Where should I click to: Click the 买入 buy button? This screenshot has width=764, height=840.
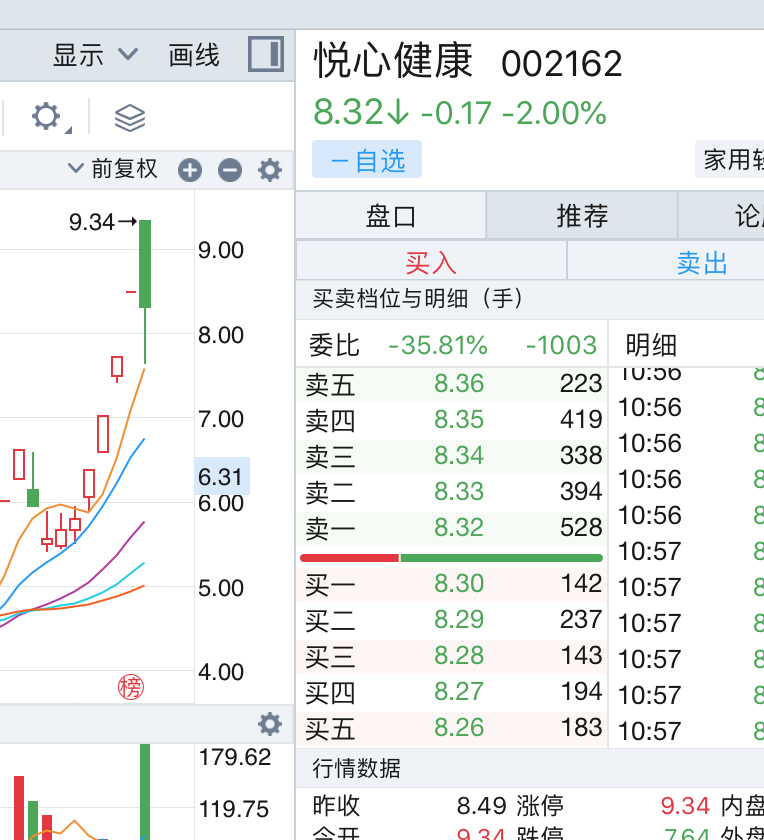[431, 262]
